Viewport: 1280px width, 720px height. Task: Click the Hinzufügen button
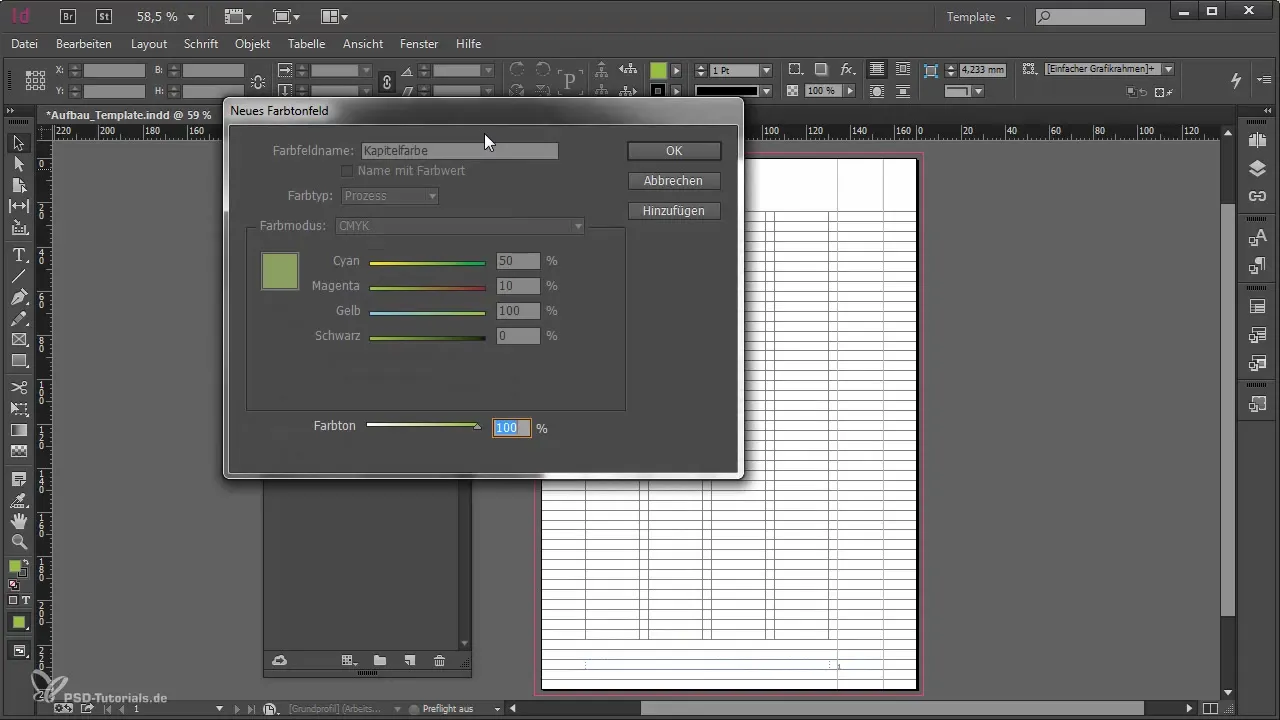[674, 211]
